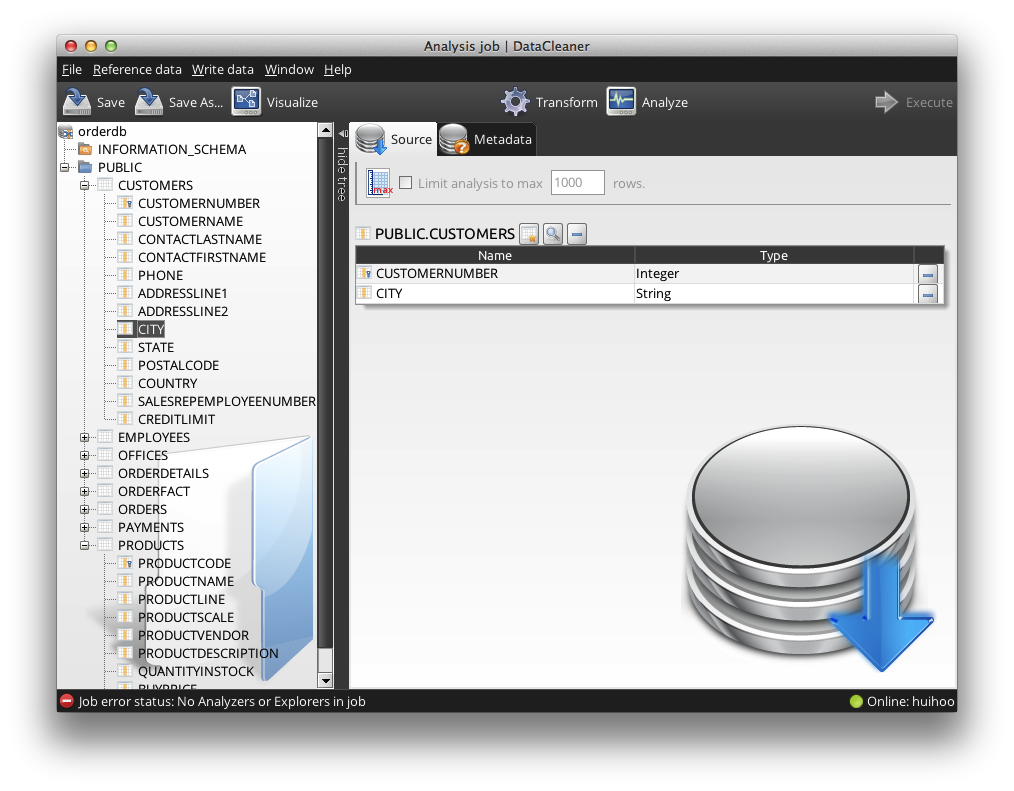
Task: Expand the EMPLOYEES table node
Action: (x=85, y=437)
